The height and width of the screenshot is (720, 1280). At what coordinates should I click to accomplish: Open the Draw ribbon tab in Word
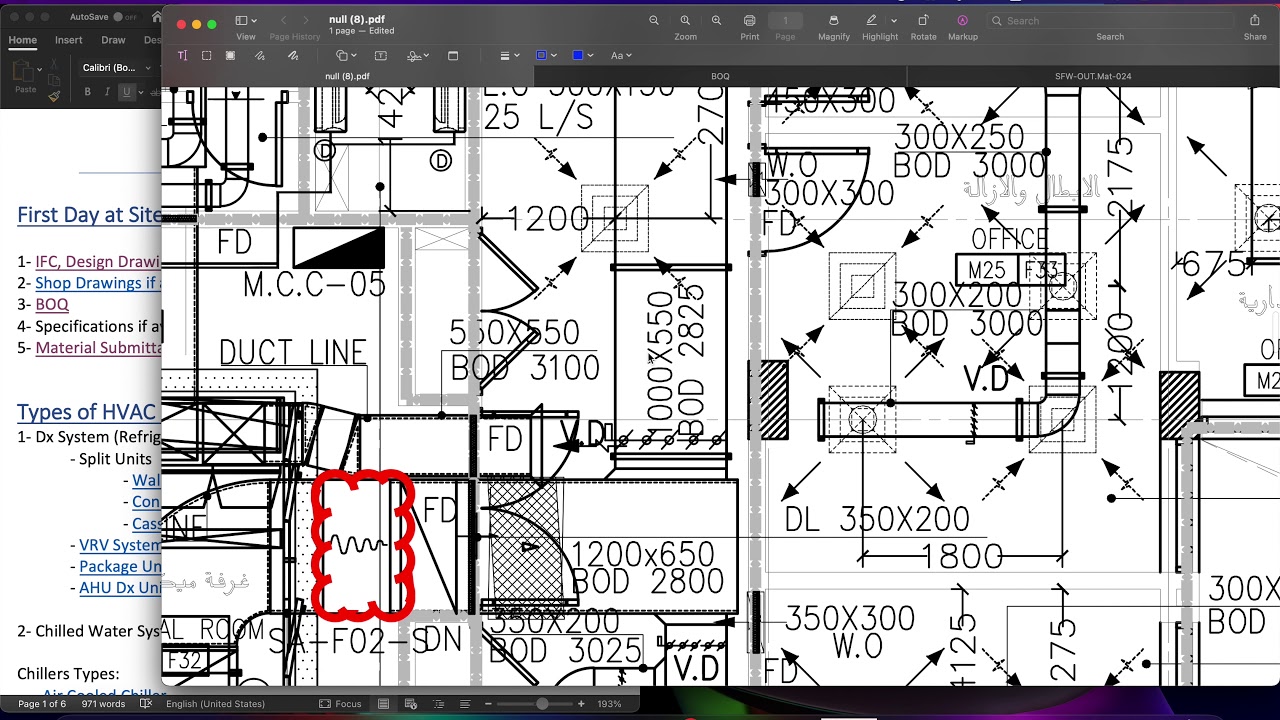(113, 40)
